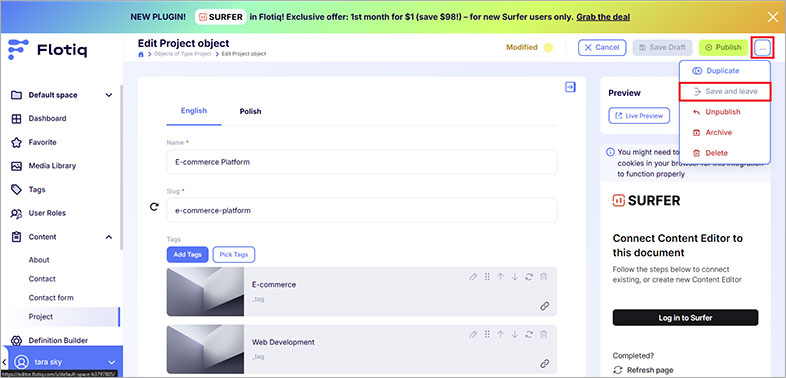Choose Delete from the actions menu
786x378 pixels.
[724, 153]
